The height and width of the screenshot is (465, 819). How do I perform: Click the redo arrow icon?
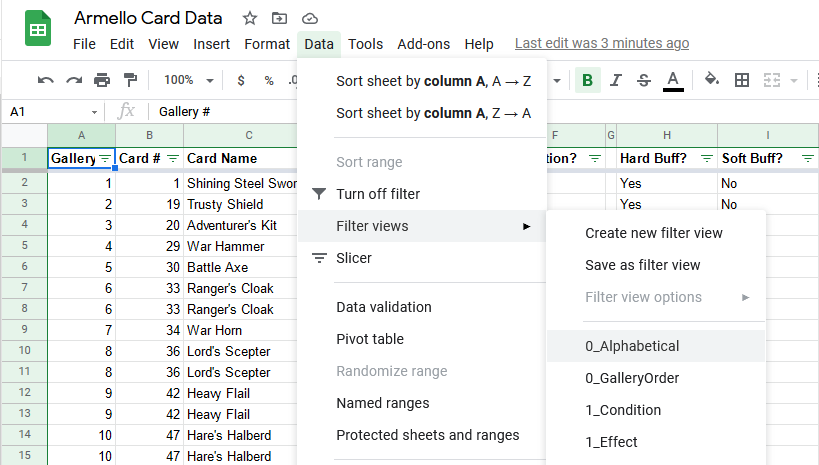click(74, 80)
